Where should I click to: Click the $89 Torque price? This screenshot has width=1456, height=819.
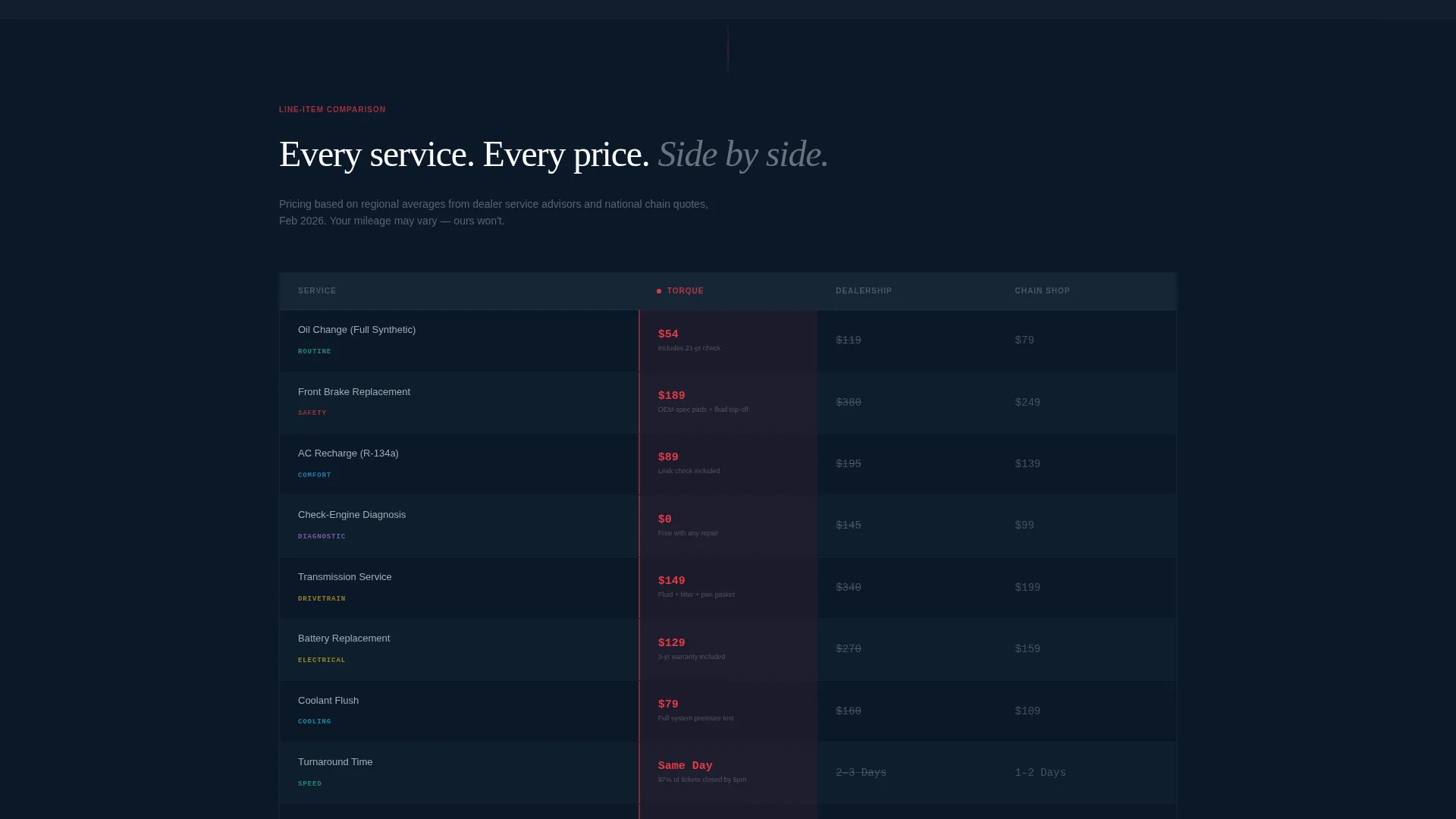pos(668,457)
